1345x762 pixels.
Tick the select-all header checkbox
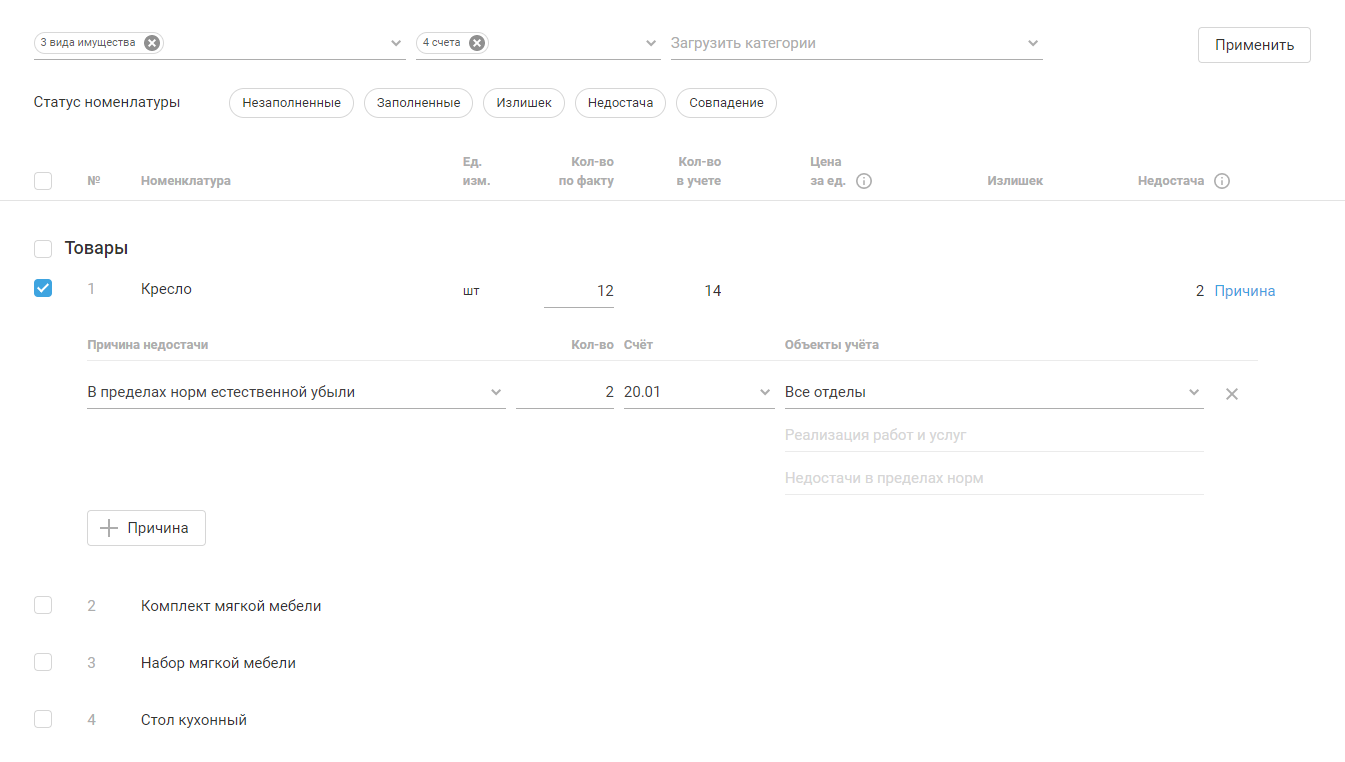[43, 181]
